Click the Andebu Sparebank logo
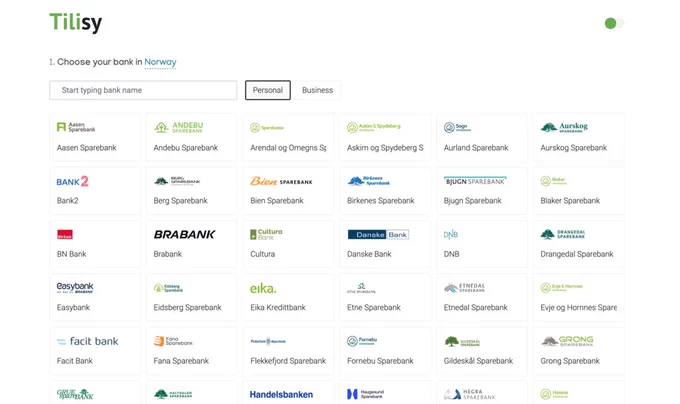 [x=179, y=127]
